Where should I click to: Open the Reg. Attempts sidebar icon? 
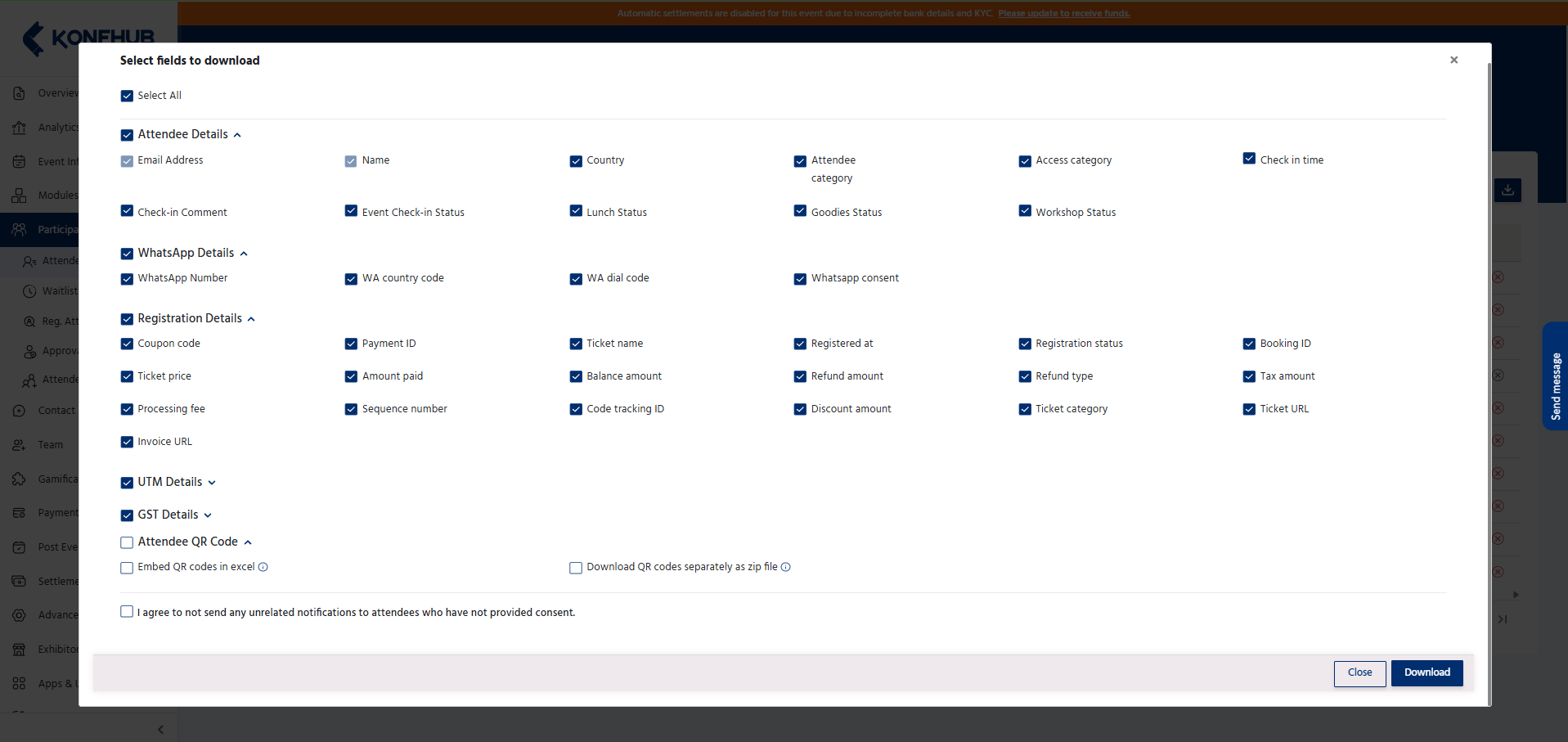(29, 322)
